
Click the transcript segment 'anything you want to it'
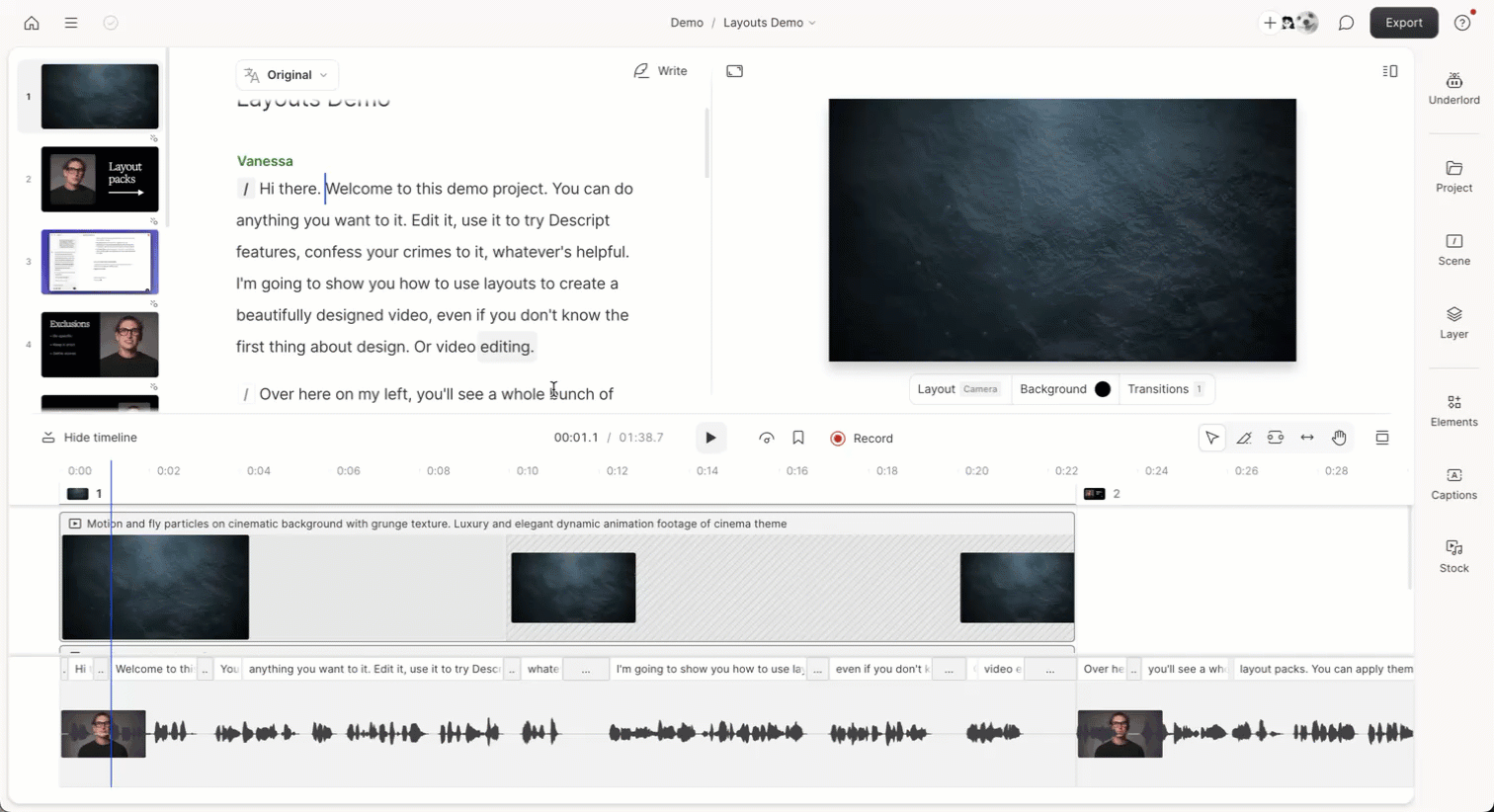(373, 669)
